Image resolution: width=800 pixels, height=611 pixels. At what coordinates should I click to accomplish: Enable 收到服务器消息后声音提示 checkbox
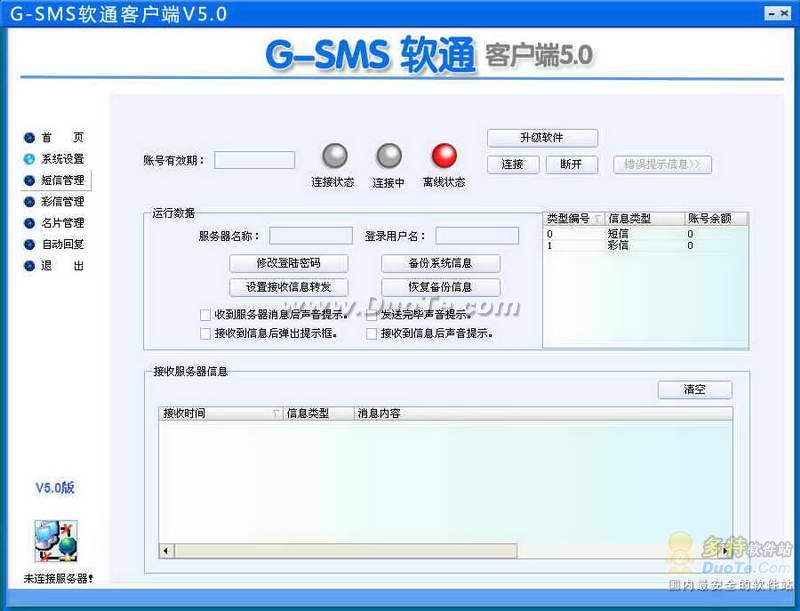(x=205, y=315)
